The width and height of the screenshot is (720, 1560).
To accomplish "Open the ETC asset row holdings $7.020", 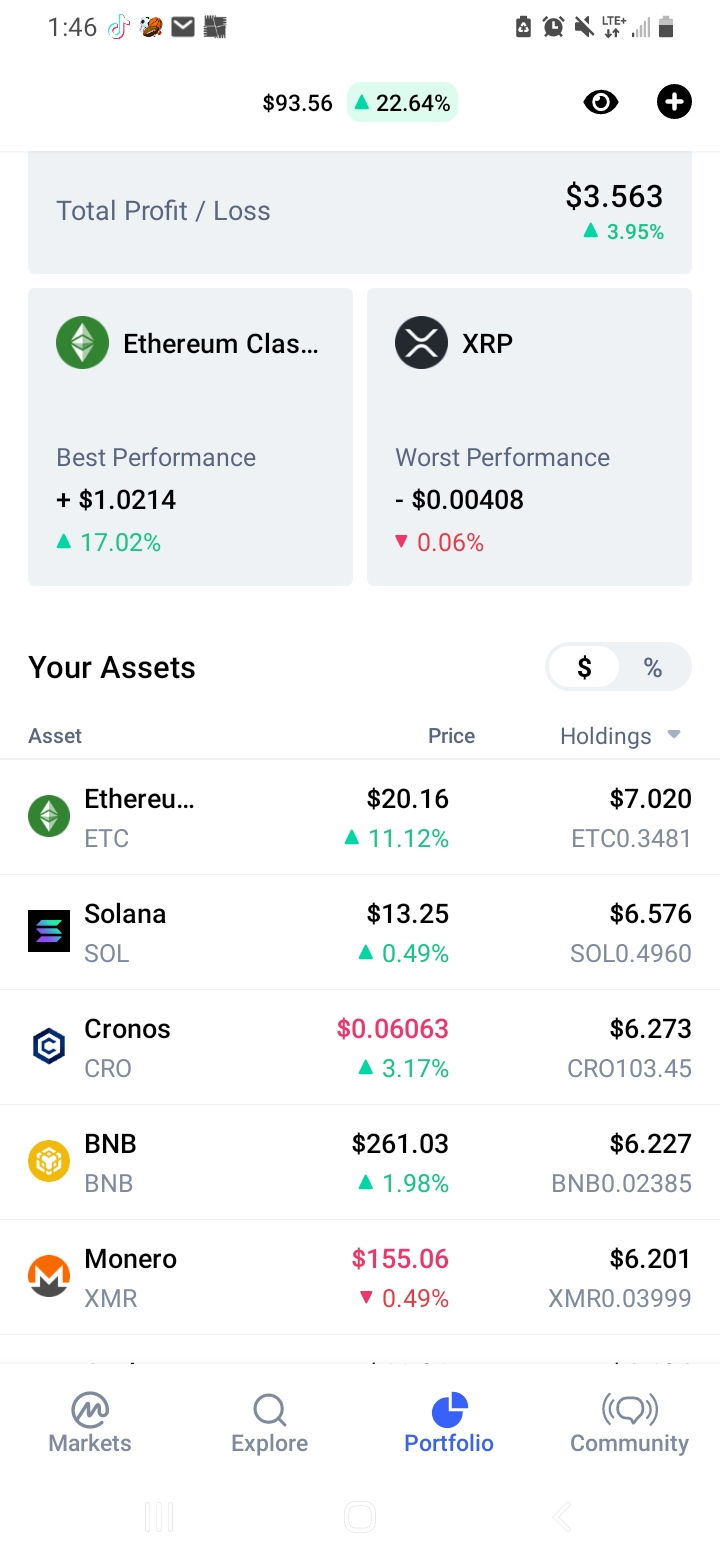I will 360,817.
